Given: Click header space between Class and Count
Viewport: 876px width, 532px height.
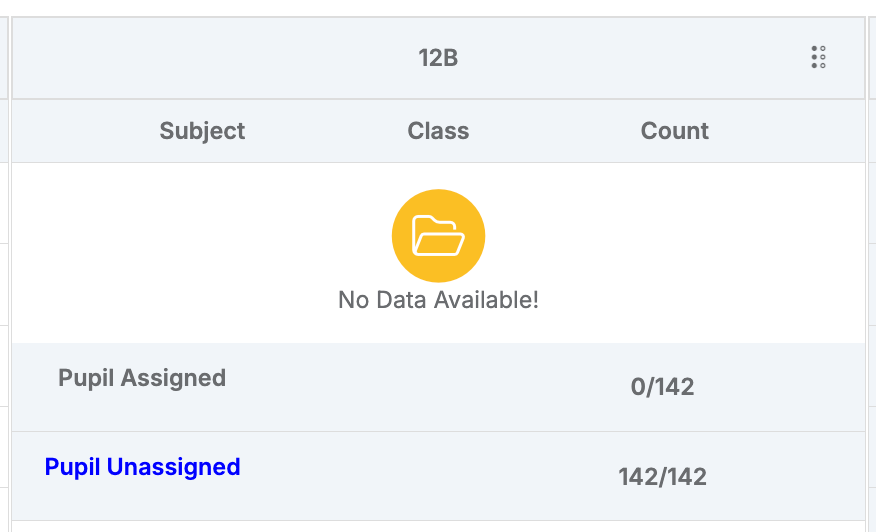Looking at the screenshot, I should (x=555, y=131).
